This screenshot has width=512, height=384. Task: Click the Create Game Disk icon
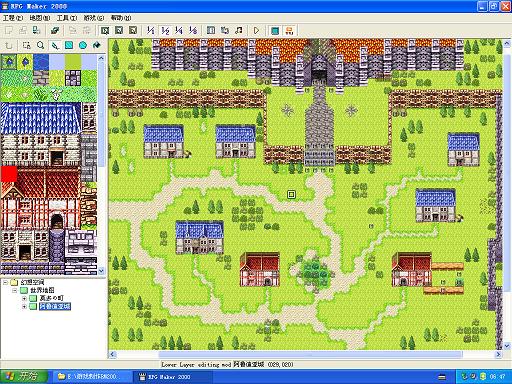coord(55,31)
